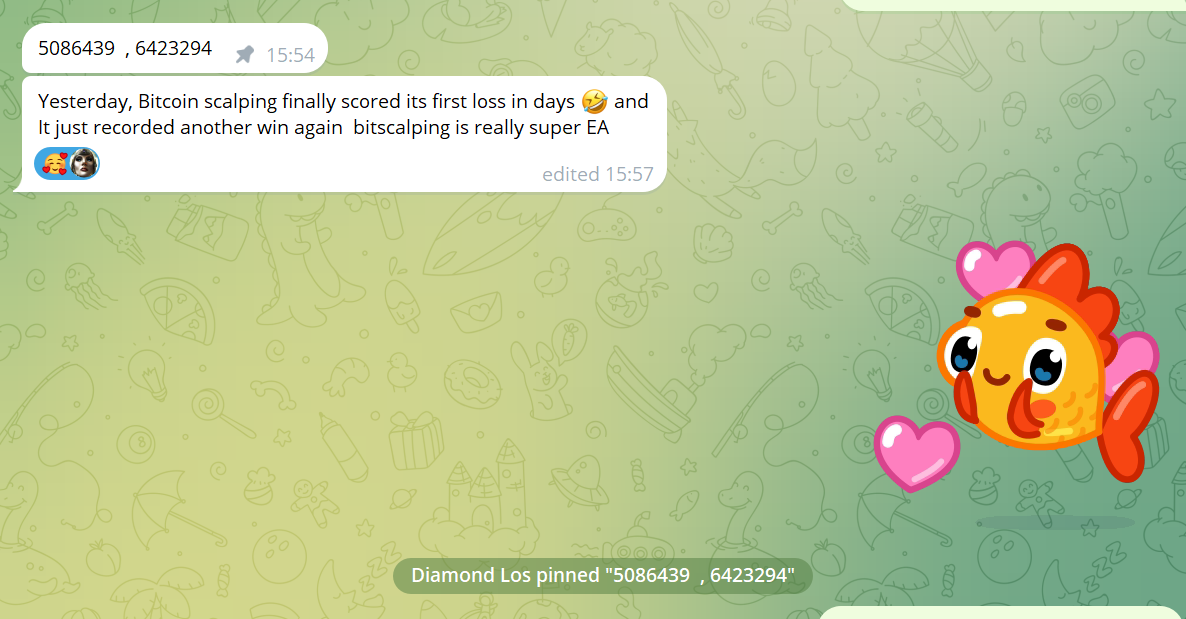Toggle the smiling-hearts emoji reaction
Viewport: 1186px width, 619px height.
[x=54, y=163]
